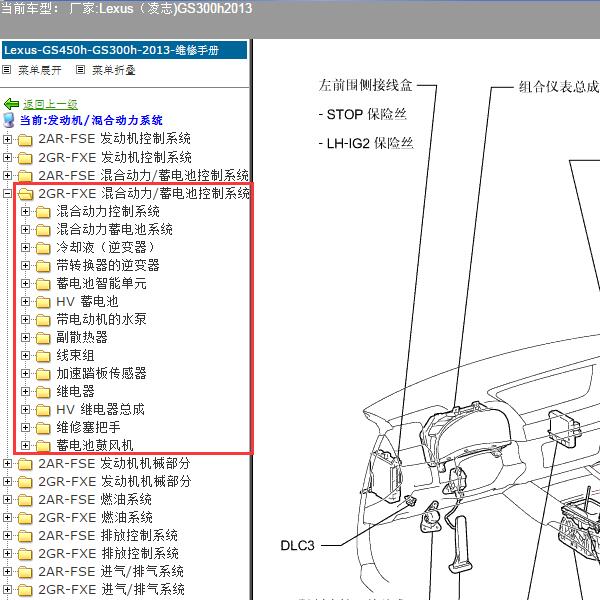Image resolution: width=600 pixels, height=600 pixels.
Task: Select 蓄电池鼓风机 tree item
Action: pyautogui.click(x=95, y=445)
